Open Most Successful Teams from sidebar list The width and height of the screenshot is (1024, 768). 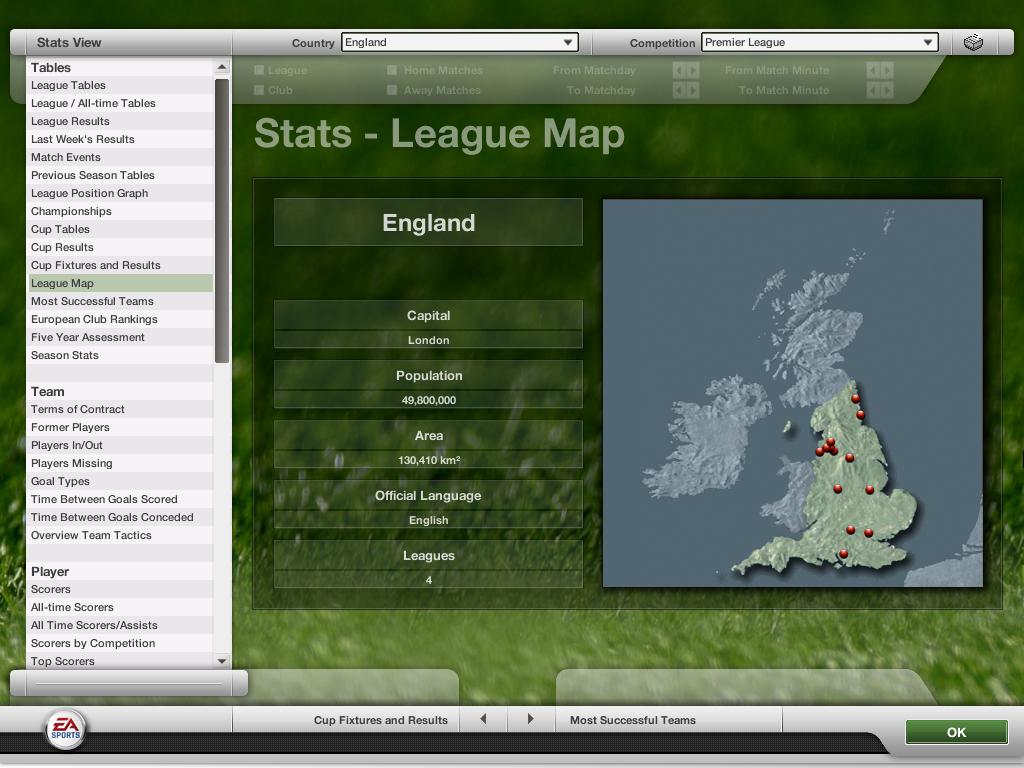pos(92,301)
